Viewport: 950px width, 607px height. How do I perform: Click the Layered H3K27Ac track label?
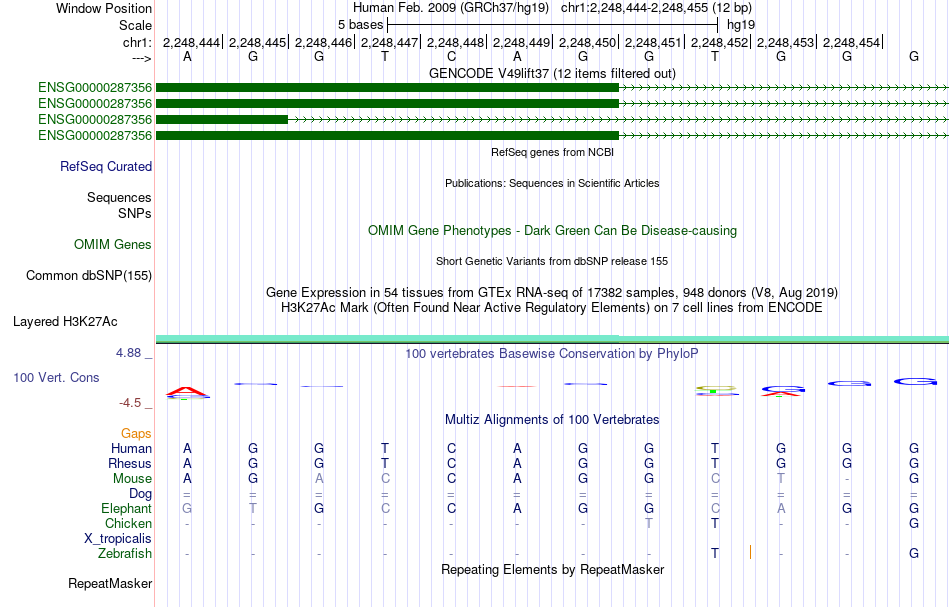(65, 321)
